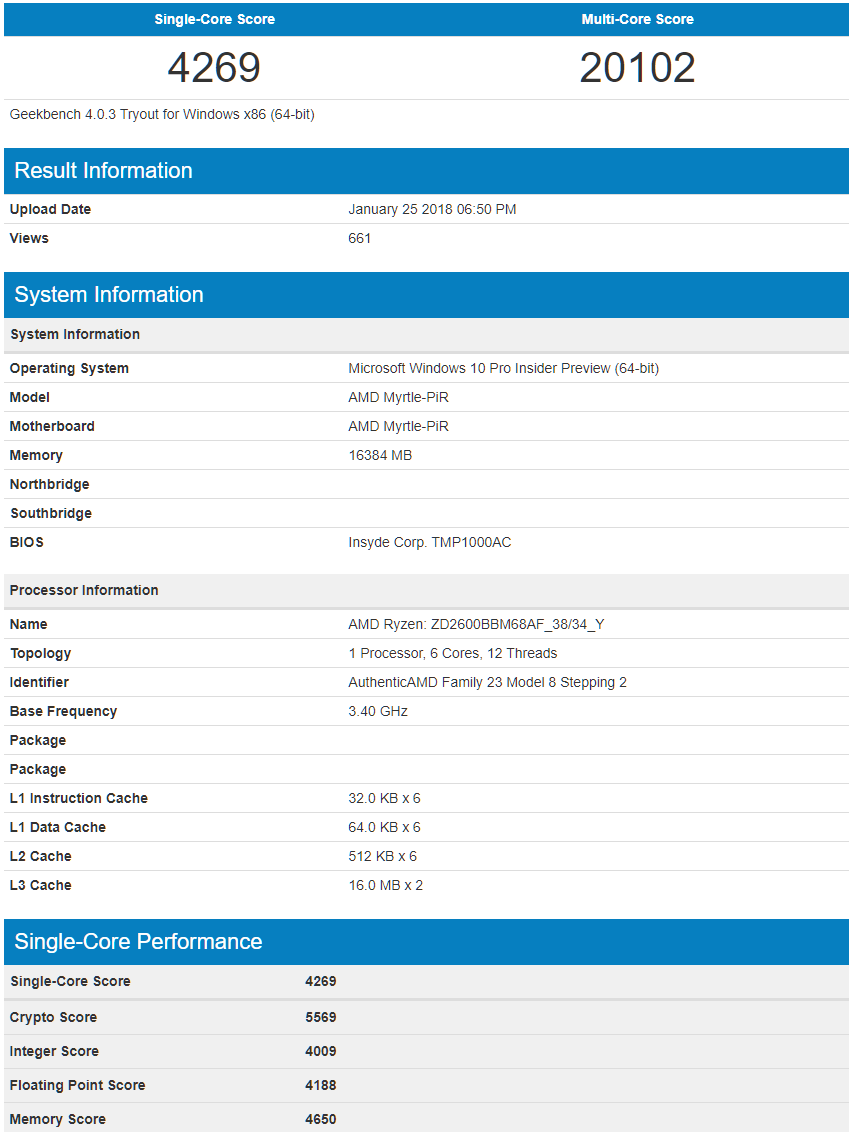Click the L3 Cache value 16.0 MB x 2
This screenshot has height=1132, width=849.
[x=385, y=885]
